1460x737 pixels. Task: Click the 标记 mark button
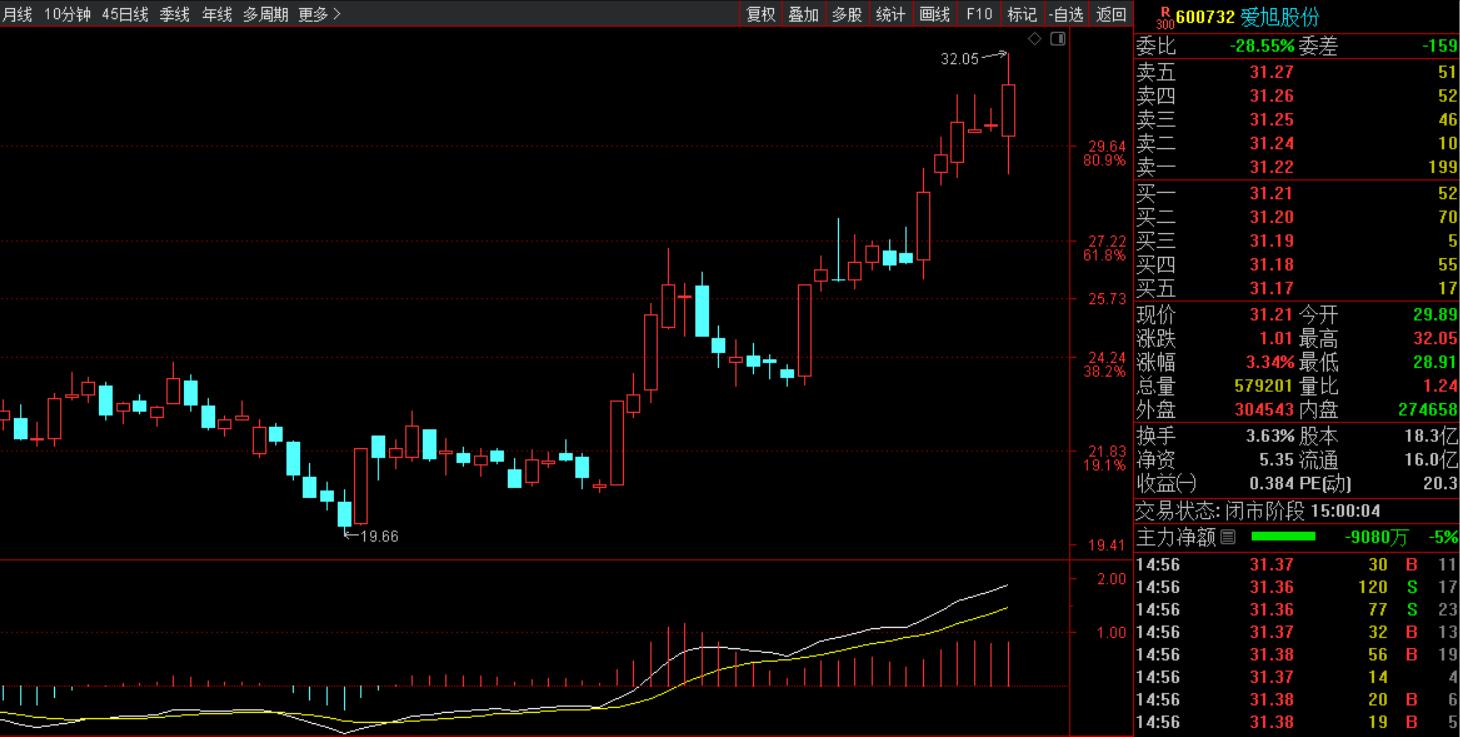click(x=1022, y=14)
